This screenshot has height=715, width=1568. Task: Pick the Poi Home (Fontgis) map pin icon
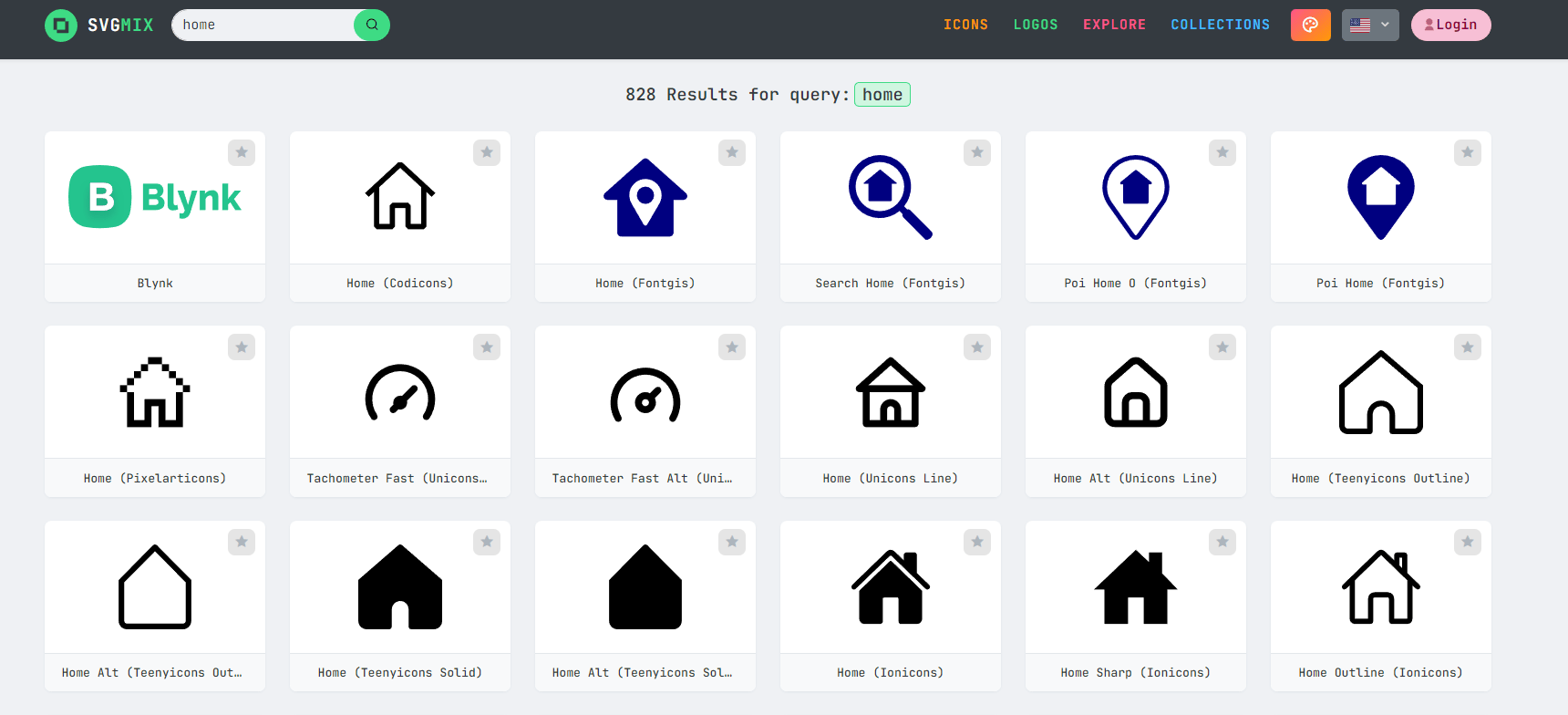pyautogui.click(x=1380, y=197)
